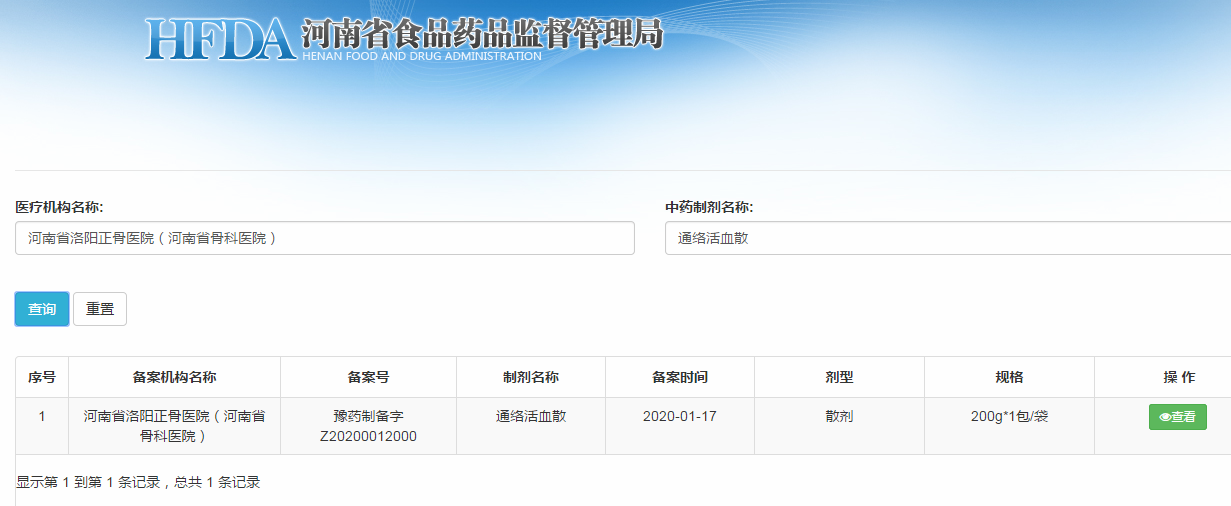
Task: Click the 制剂名称 column header
Action: click(531, 377)
